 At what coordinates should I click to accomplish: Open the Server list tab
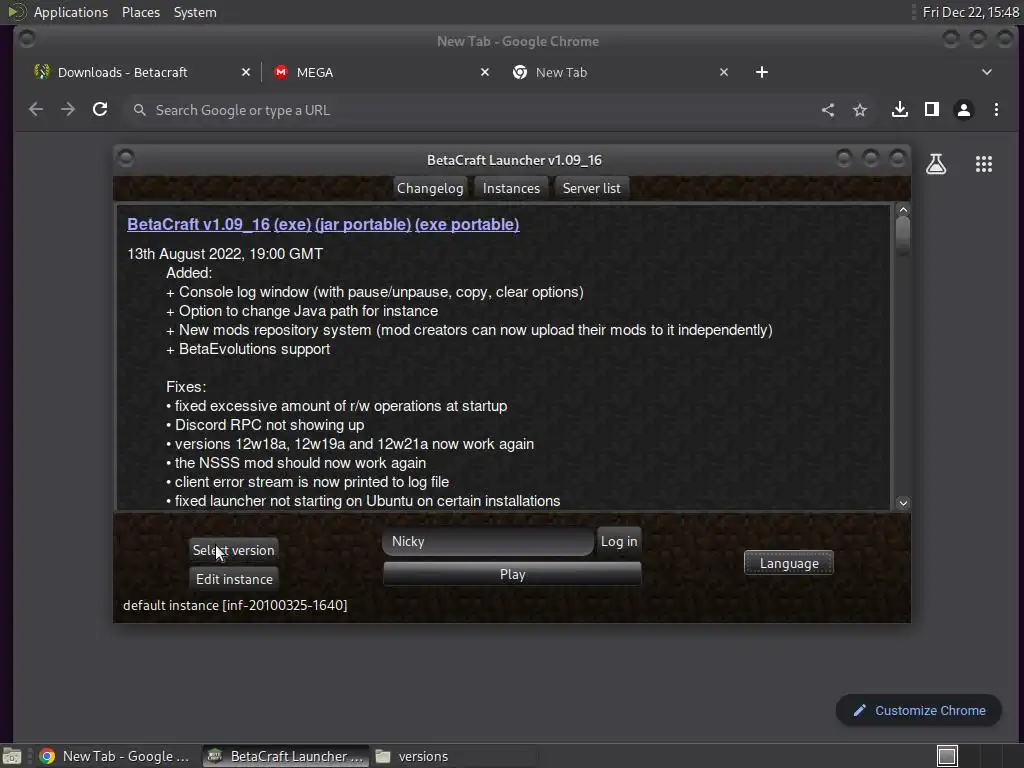coord(592,188)
